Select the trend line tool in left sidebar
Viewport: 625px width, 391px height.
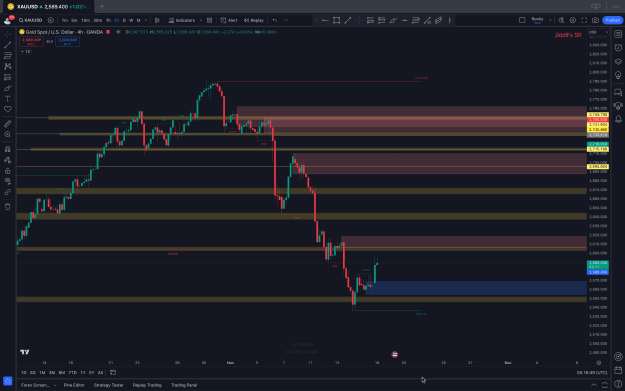8,45
